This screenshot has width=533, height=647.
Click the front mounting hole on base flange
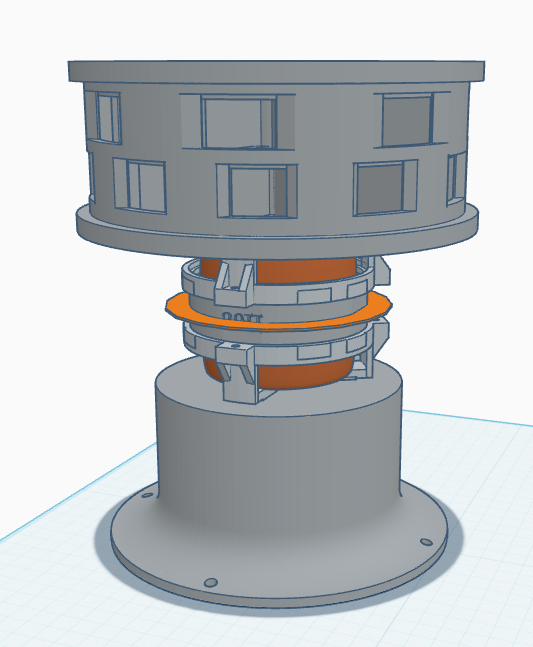pos(211,583)
